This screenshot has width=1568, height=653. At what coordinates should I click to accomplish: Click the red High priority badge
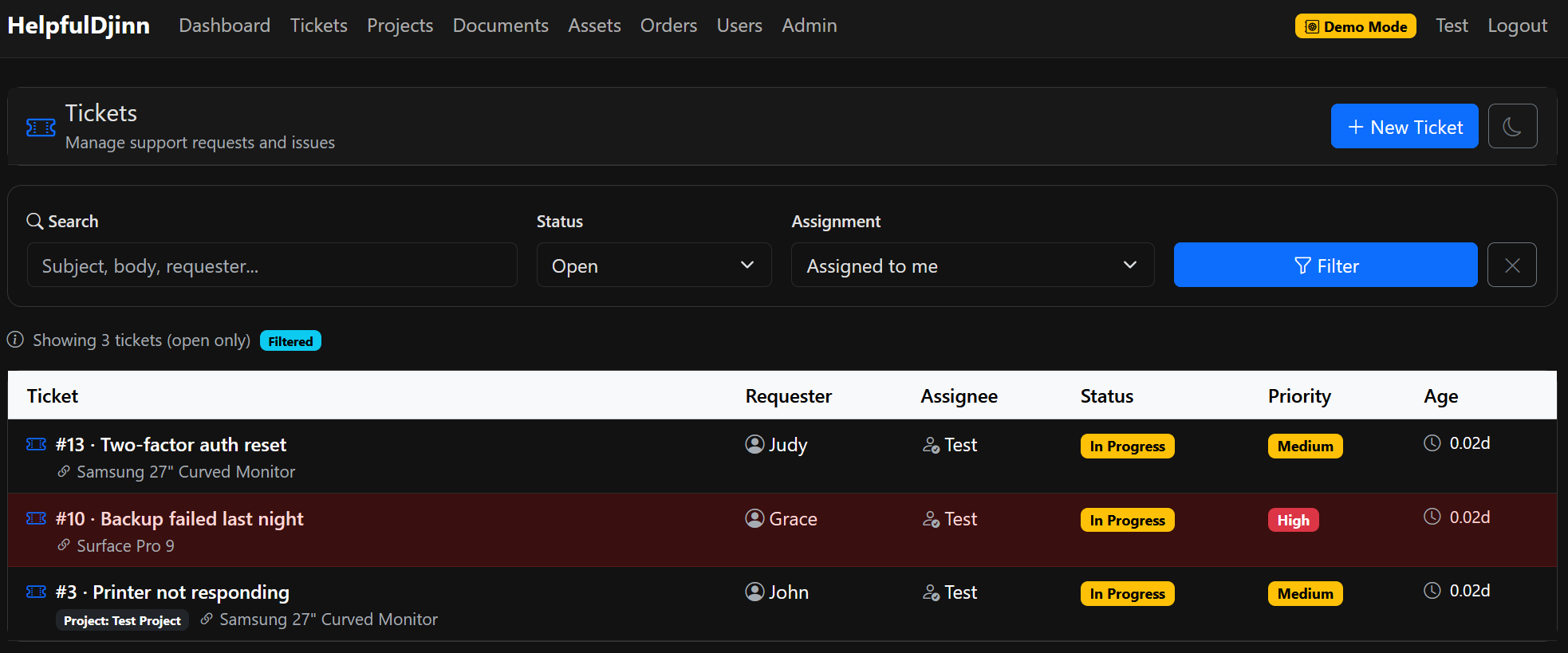pos(1294,520)
